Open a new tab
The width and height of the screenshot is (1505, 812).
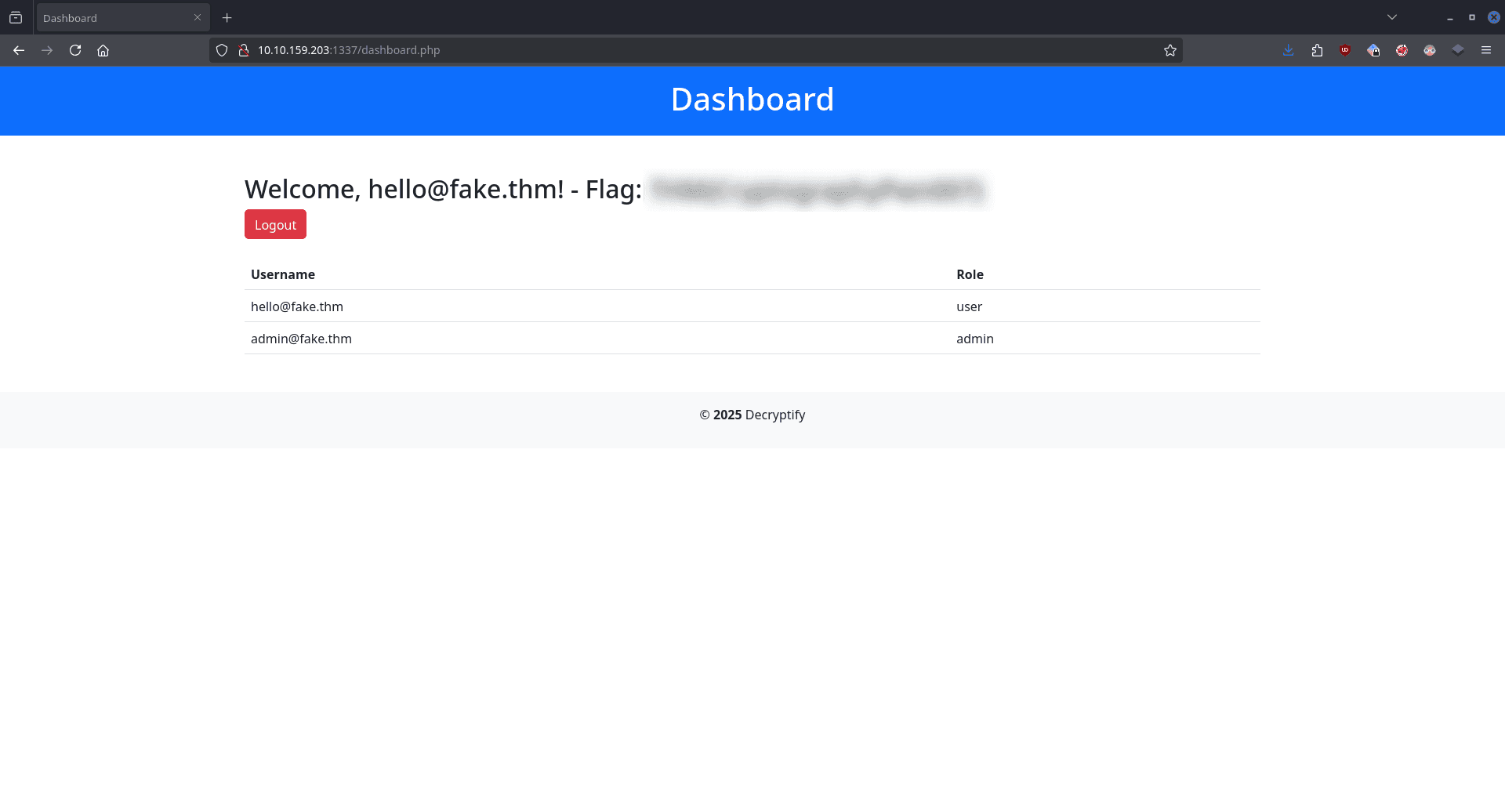pos(227,17)
